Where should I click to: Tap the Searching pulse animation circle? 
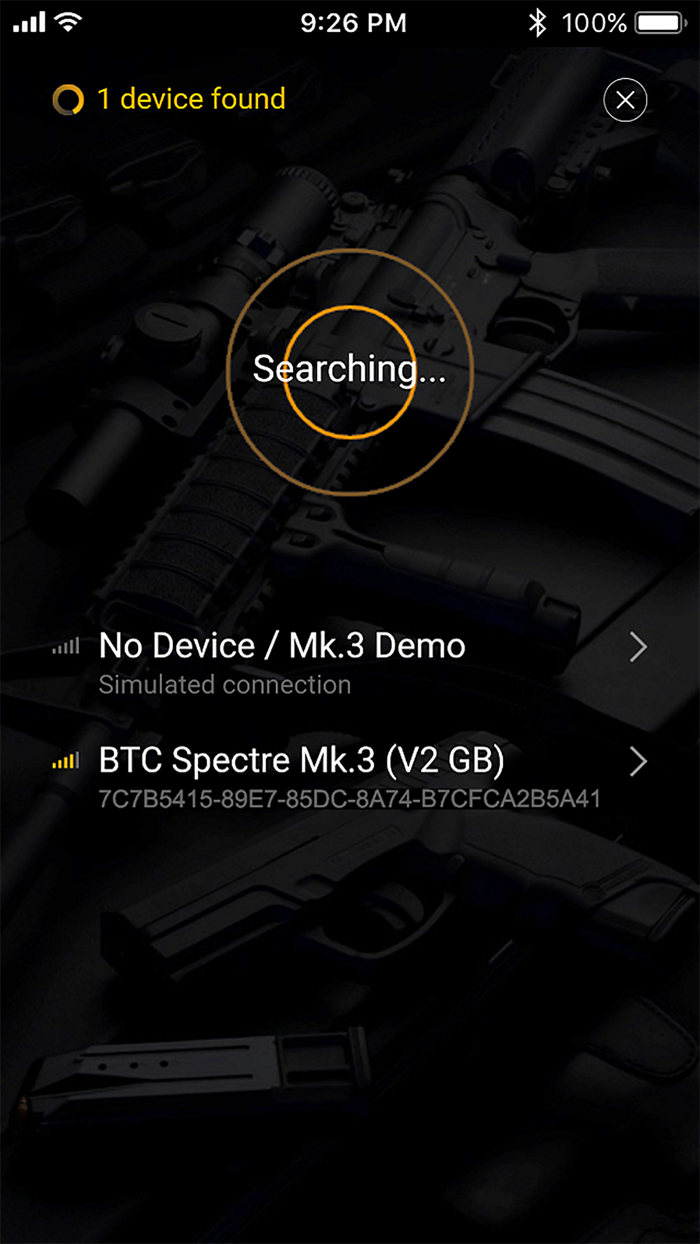click(x=349, y=371)
